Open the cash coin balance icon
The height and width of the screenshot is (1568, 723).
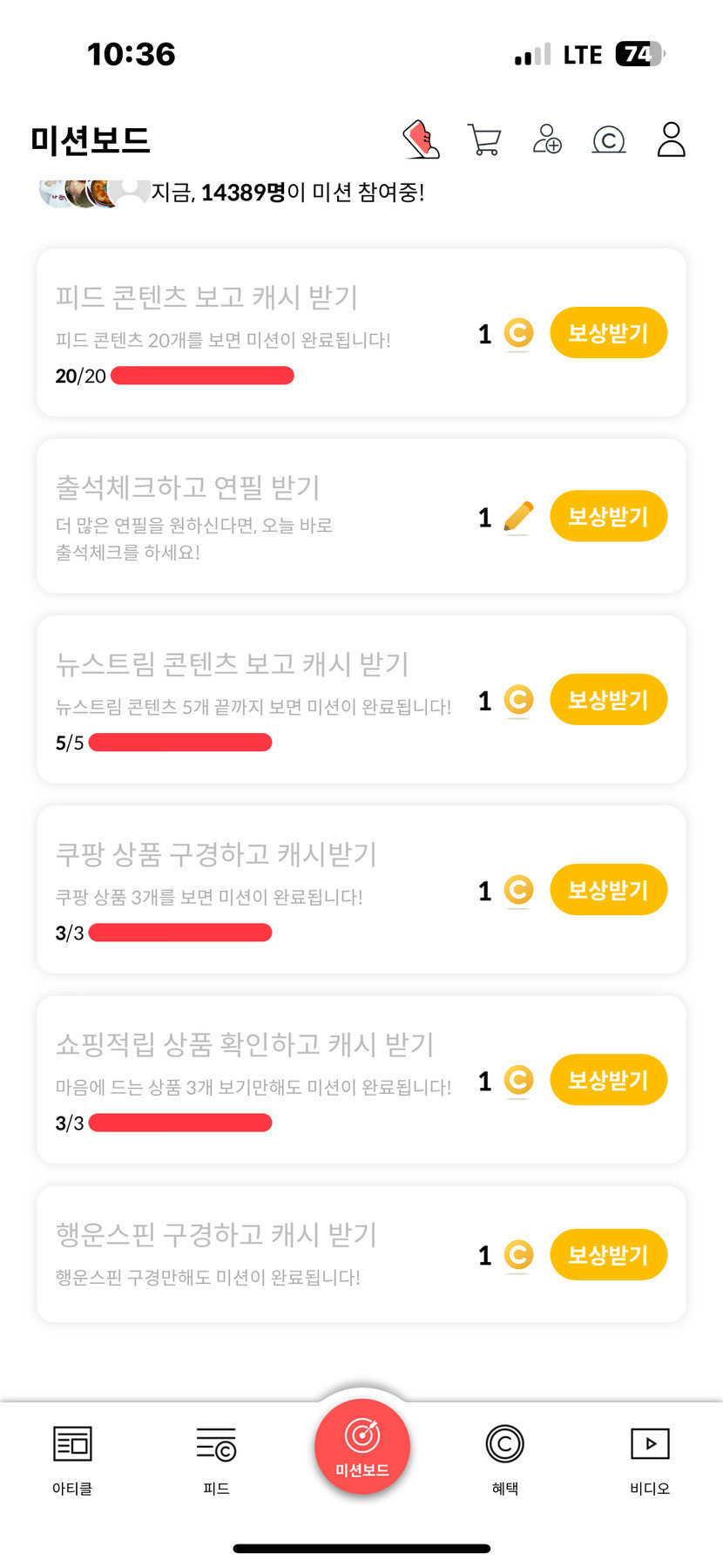tap(609, 139)
